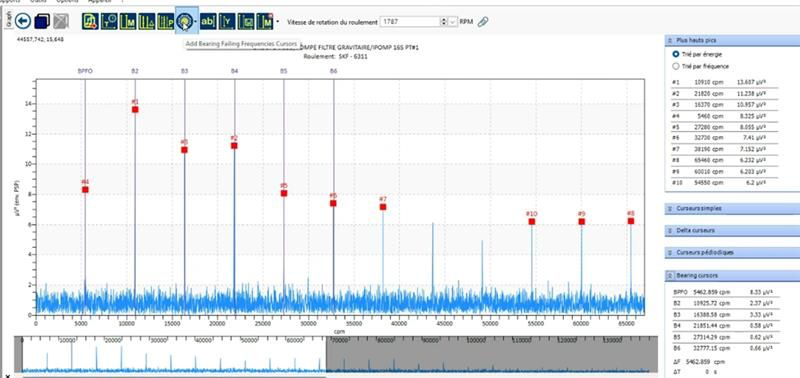The width and height of the screenshot is (800, 378).
Task: Click the B4 cursor label above the graph
Action: pyautogui.click(x=235, y=71)
